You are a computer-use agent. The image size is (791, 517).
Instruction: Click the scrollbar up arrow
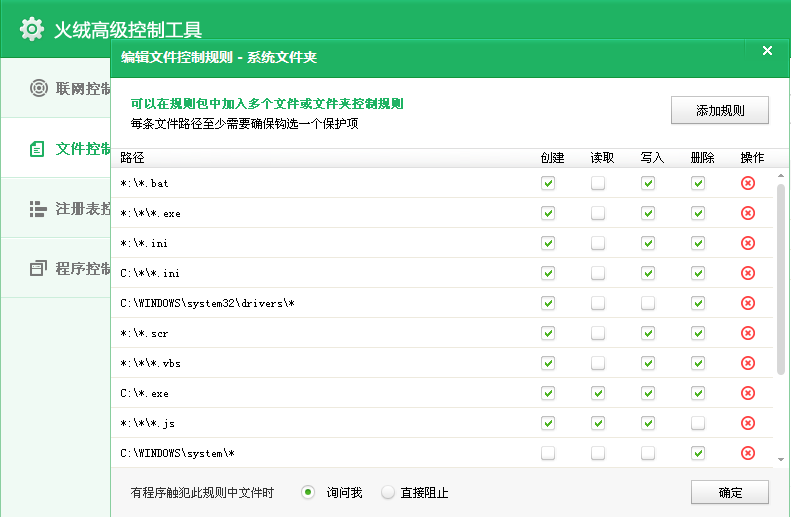(x=780, y=176)
